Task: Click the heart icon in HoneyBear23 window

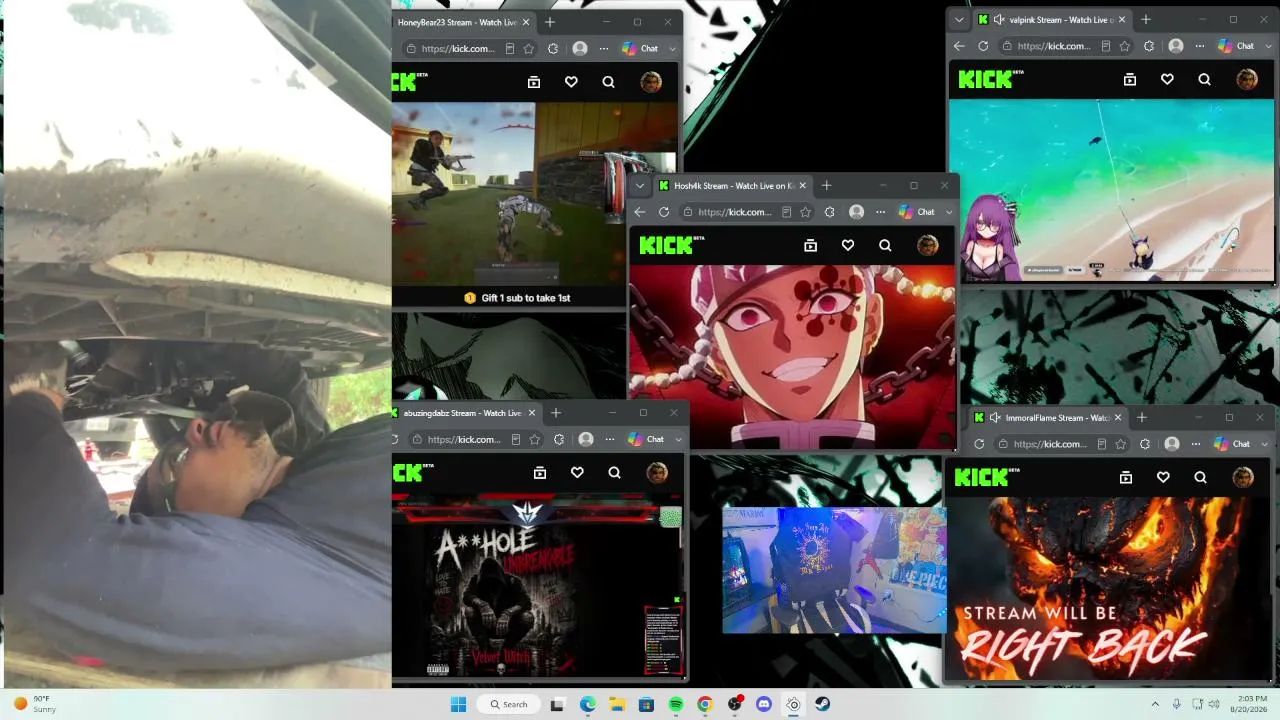Action: (571, 82)
